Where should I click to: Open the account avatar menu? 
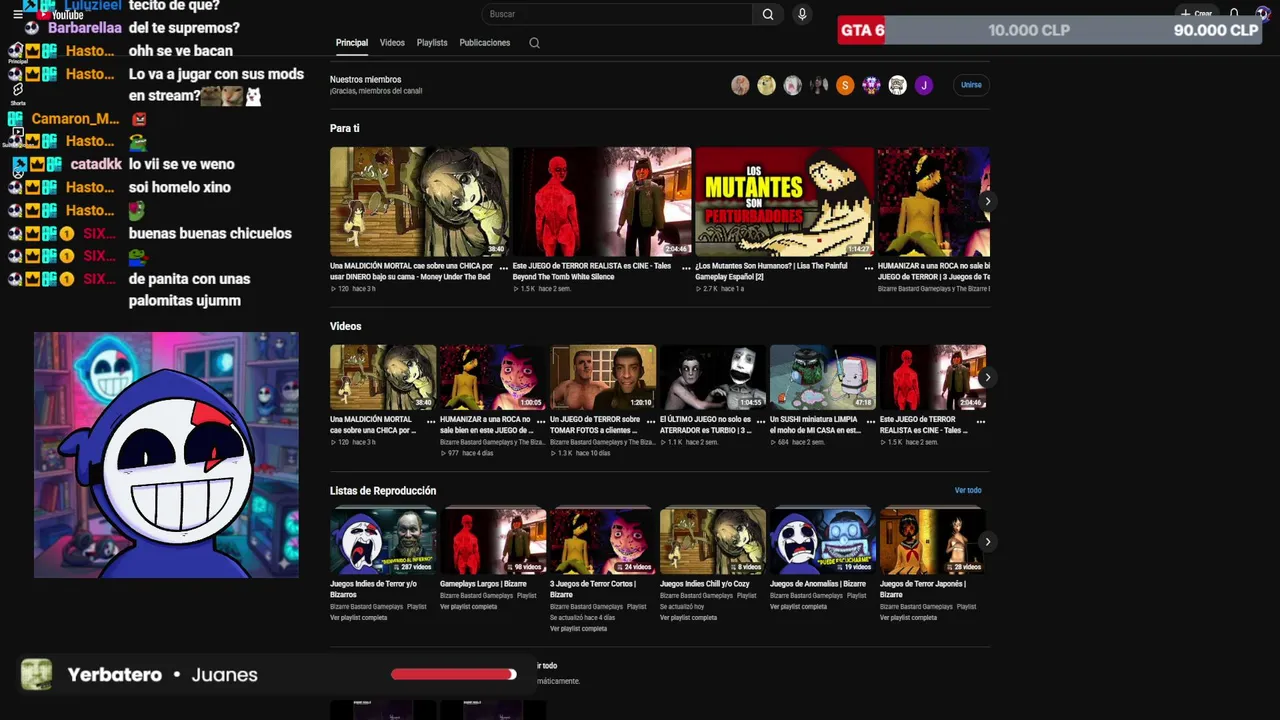1263,14
